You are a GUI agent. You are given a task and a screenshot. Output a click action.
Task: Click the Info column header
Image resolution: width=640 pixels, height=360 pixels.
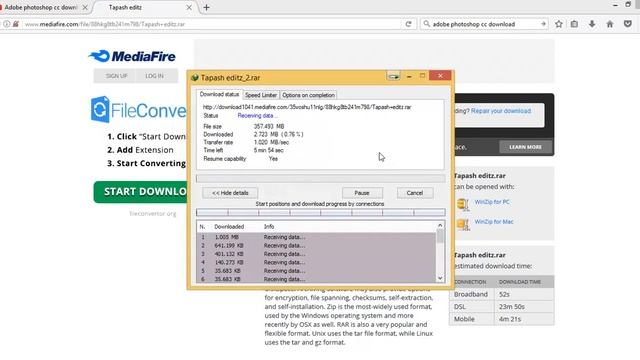(269, 227)
